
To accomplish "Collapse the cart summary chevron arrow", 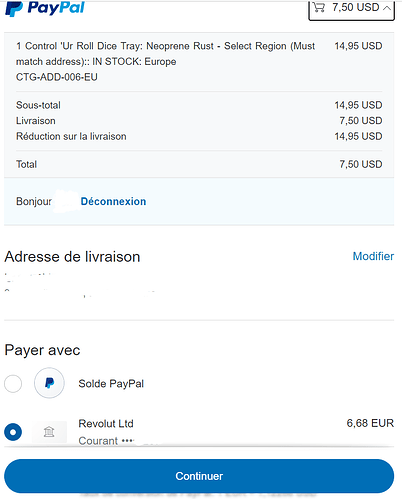I will [387, 8].
